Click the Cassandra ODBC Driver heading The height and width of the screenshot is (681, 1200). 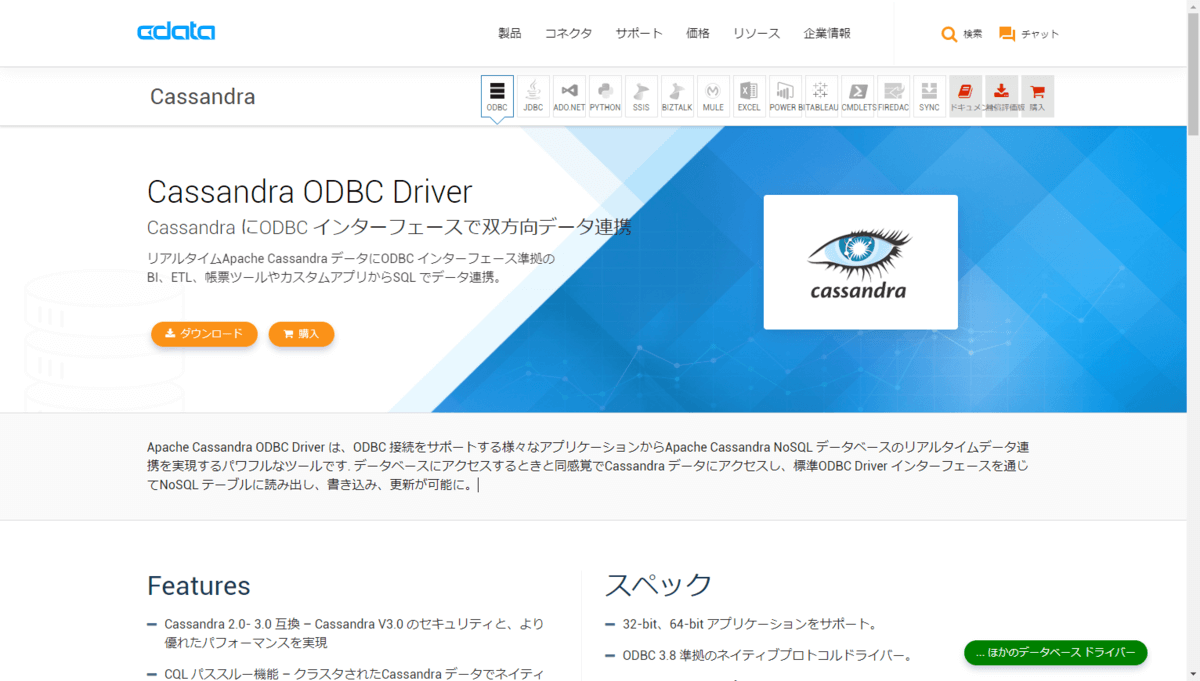click(x=309, y=191)
